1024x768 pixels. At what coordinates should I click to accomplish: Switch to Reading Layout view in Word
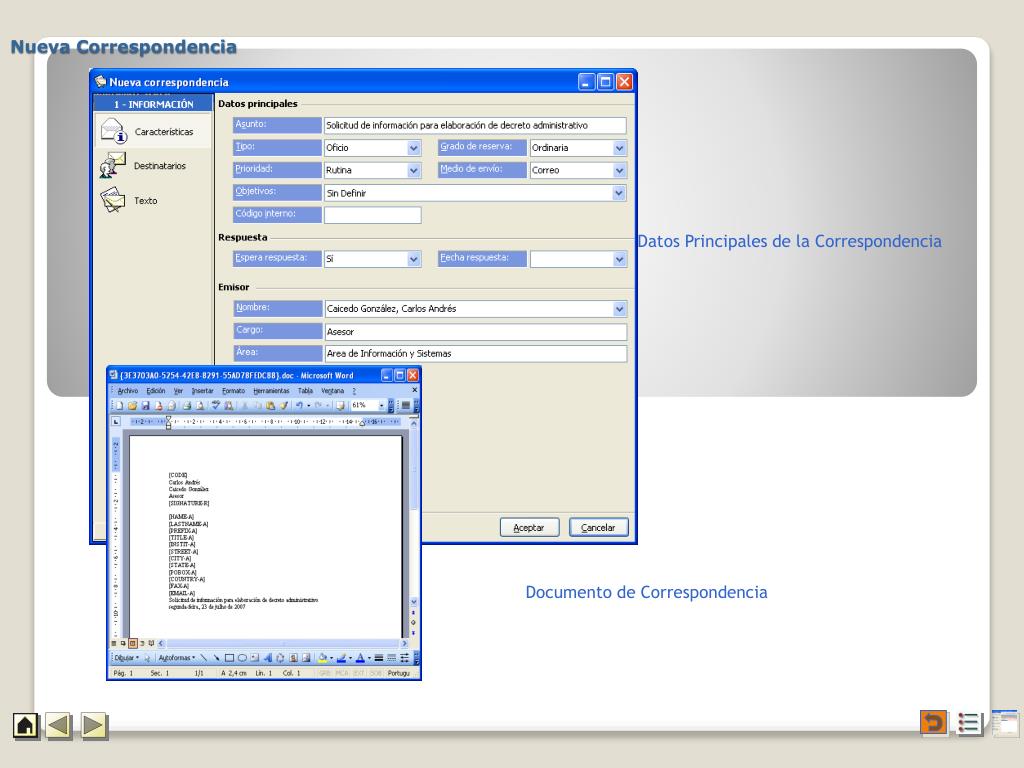pos(152,643)
